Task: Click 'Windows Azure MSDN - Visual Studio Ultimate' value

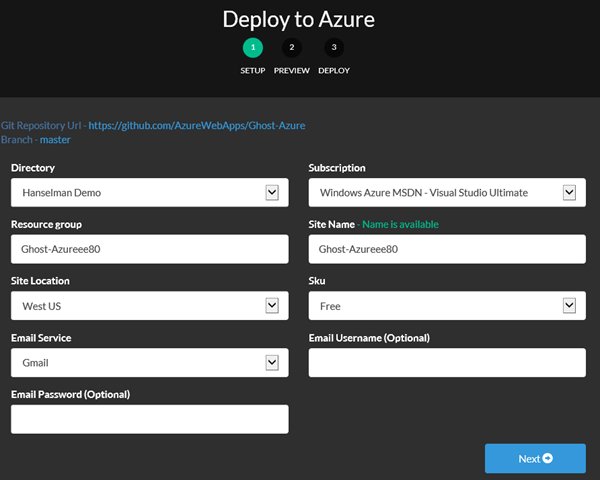Action: coord(424,193)
